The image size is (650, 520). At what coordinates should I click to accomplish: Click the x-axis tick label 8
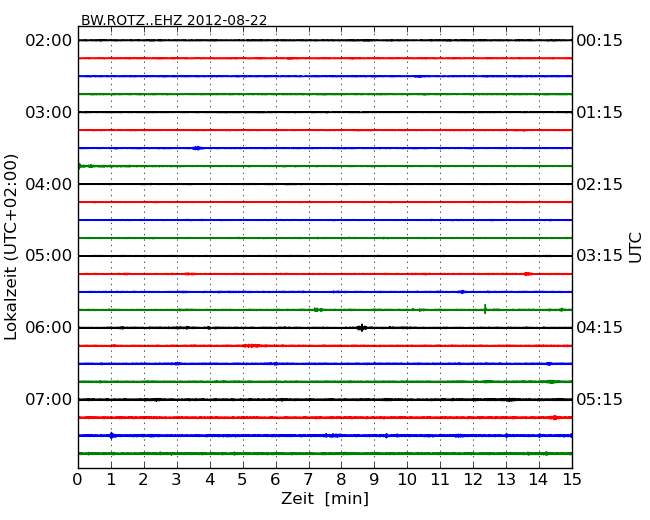point(341,480)
